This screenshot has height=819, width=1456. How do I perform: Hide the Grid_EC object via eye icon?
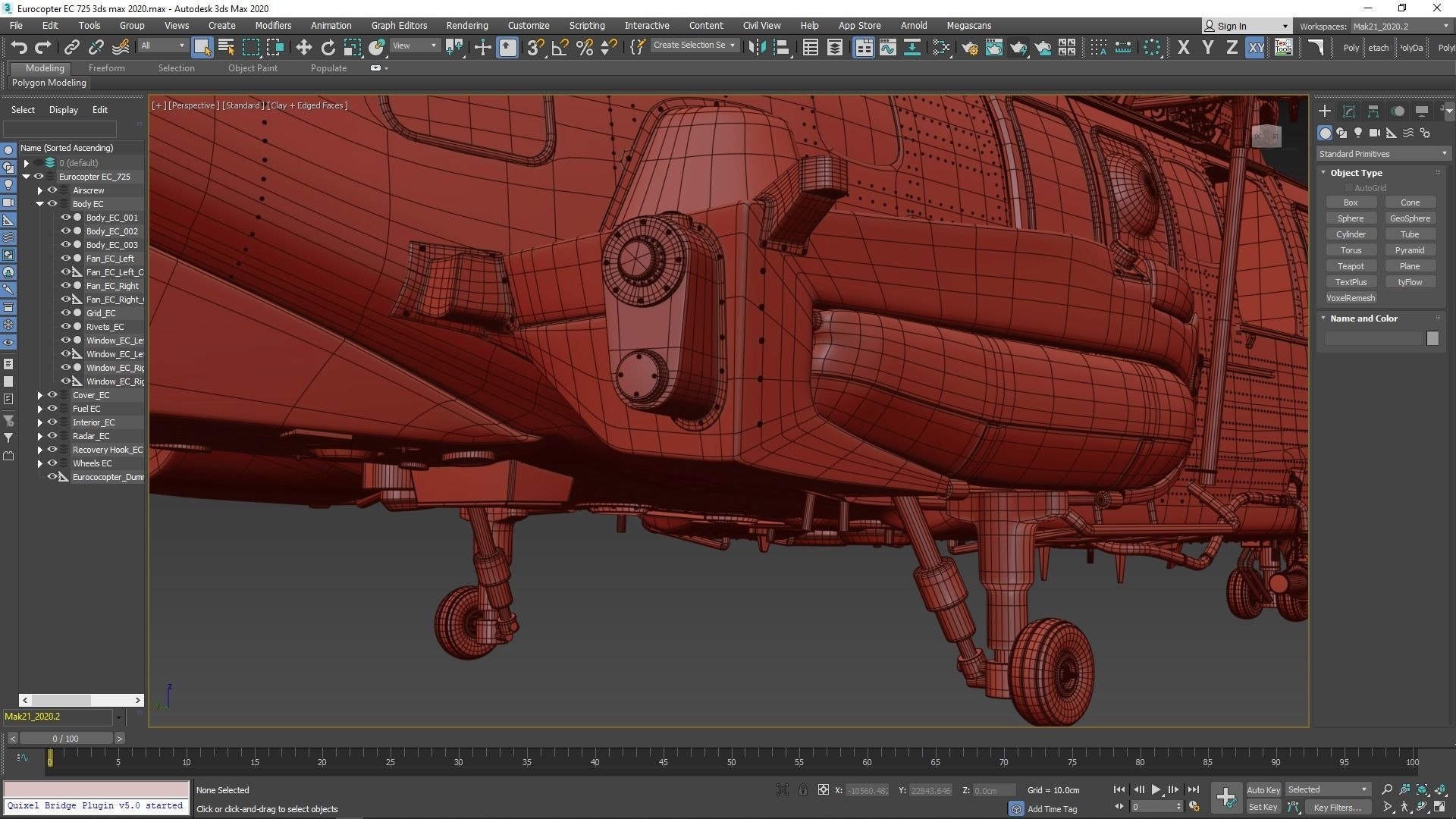pyautogui.click(x=65, y=312)
